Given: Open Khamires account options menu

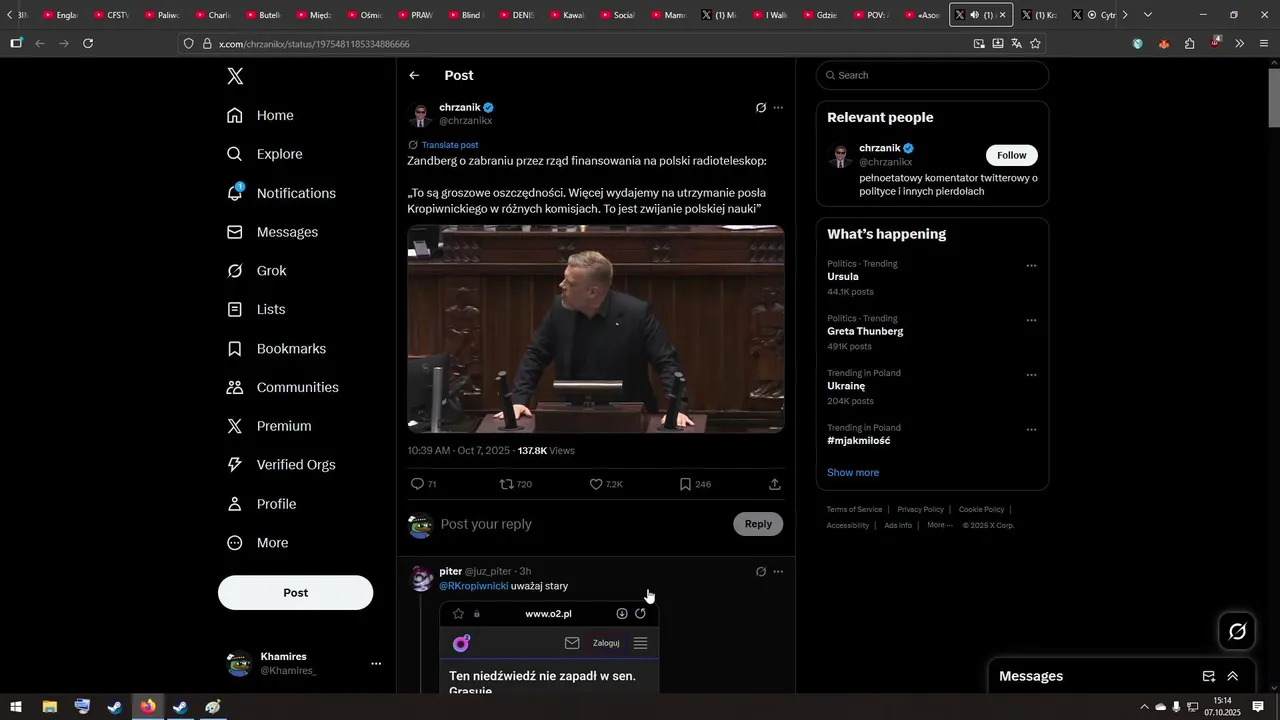Looking at the screenshot, I should click(x=376, y=664).
